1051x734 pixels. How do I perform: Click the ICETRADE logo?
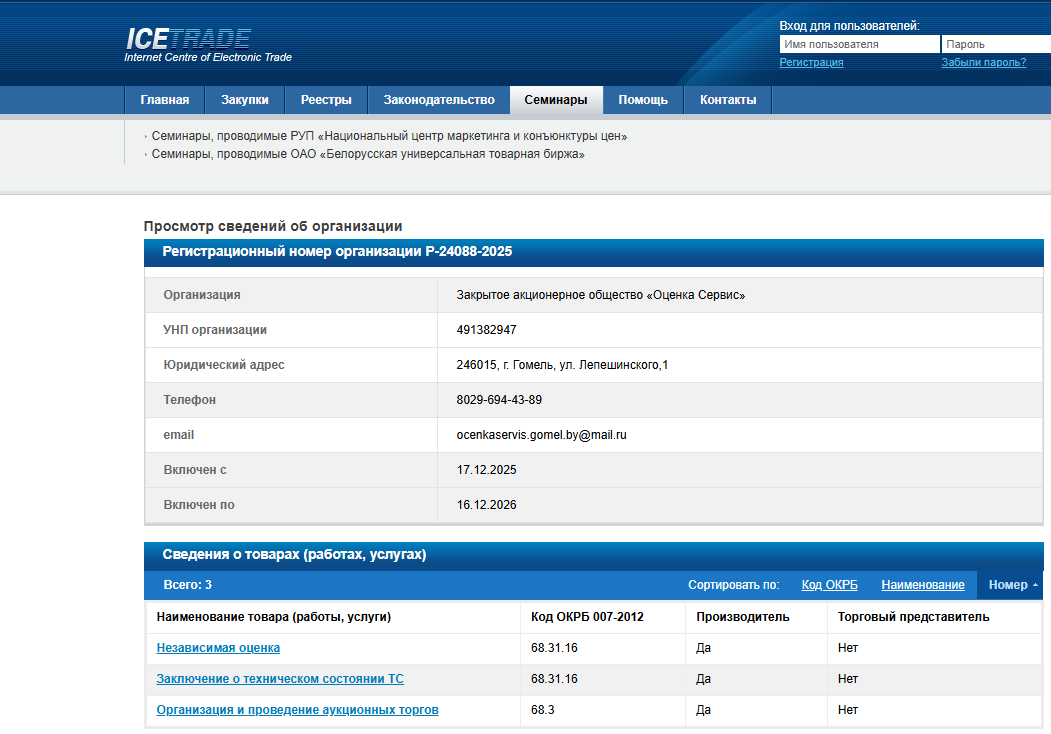[188, 40]
